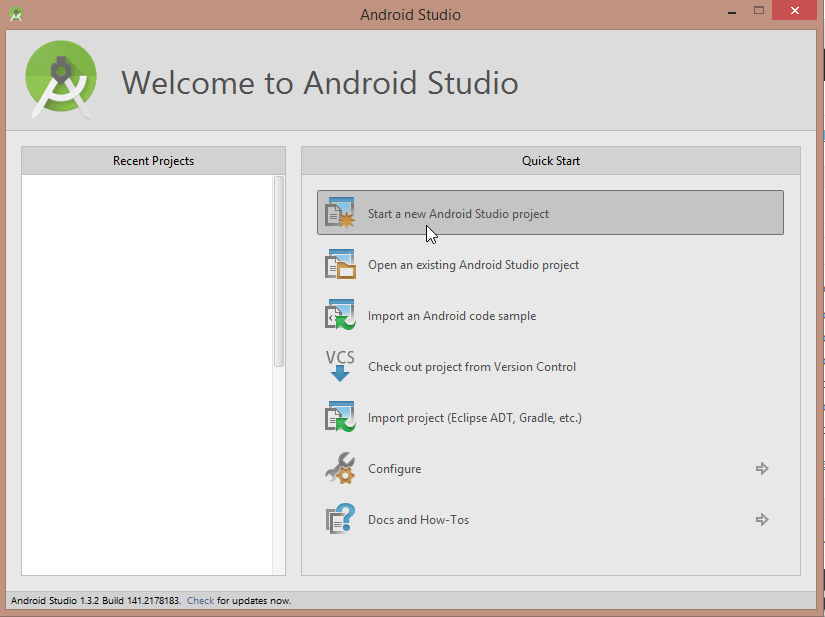Click the import code sample icon
Viewport: 825px width, 617px height.
coord(340,315)
